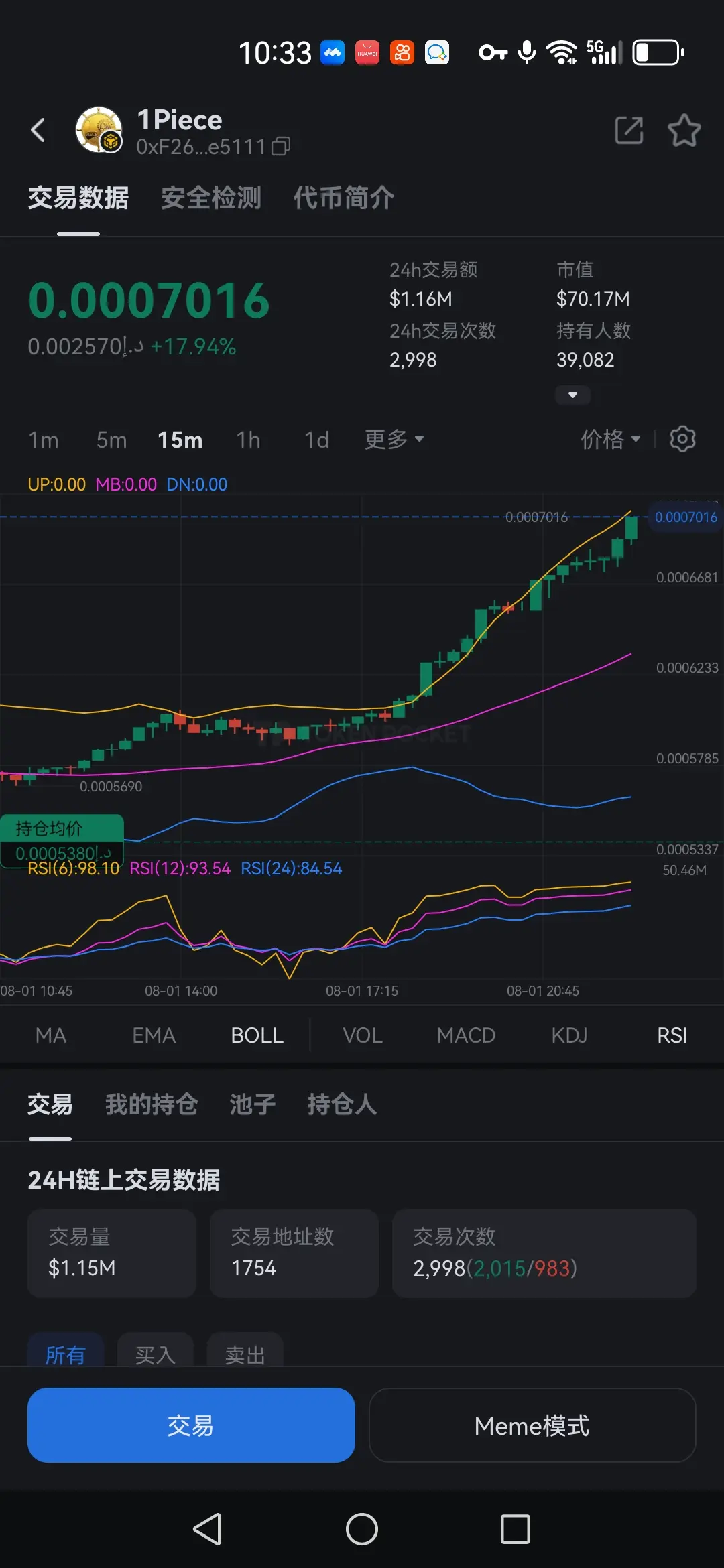The width and height of the screenshot is (724, 1568).
Task: Open the share icon
Action: coord(629,130)
